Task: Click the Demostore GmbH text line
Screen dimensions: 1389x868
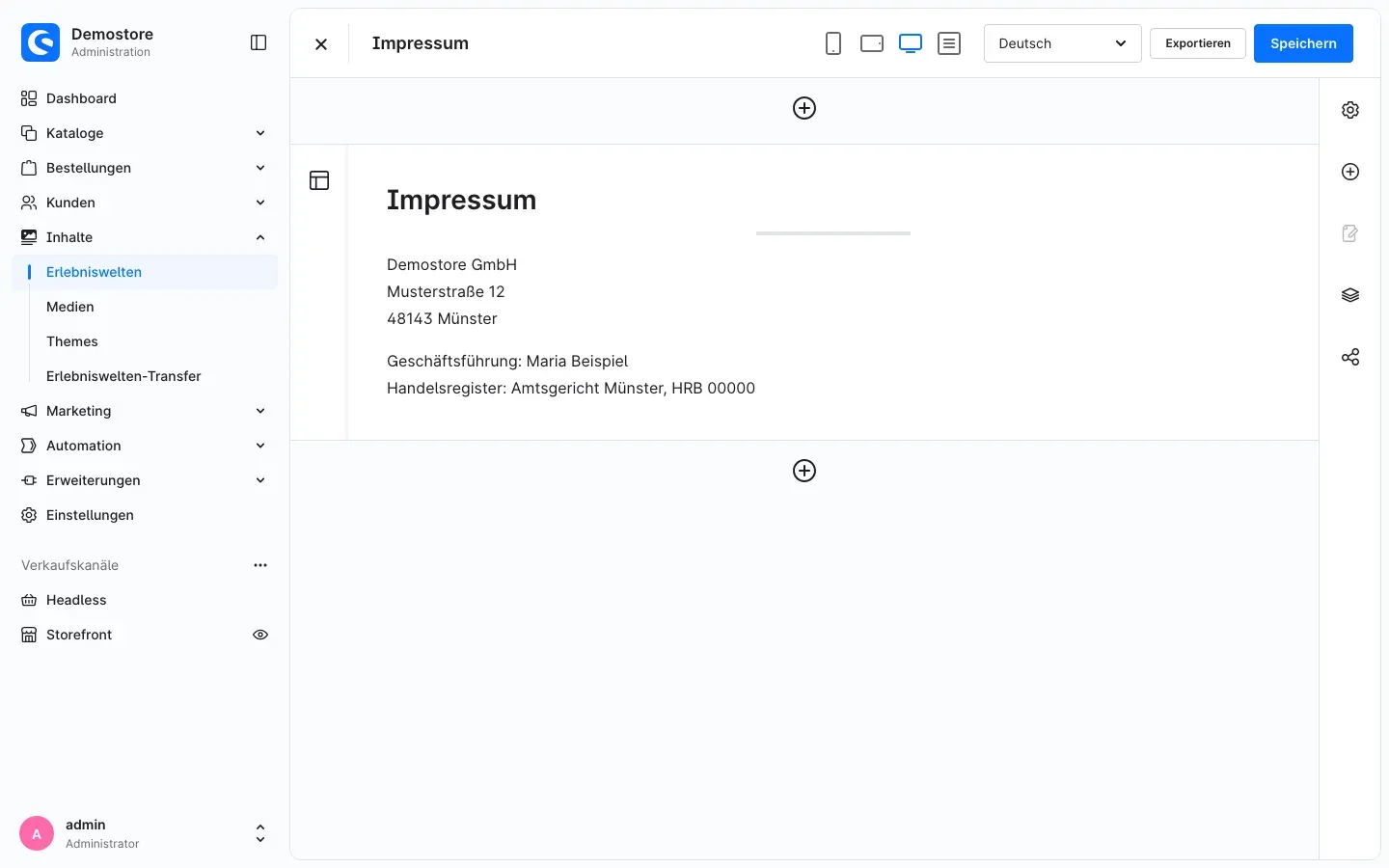Action: 451,264
